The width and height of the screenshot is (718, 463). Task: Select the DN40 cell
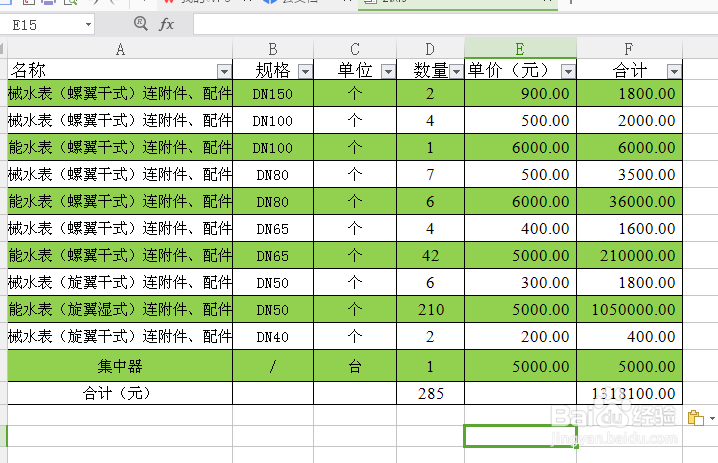click(273, 337)
